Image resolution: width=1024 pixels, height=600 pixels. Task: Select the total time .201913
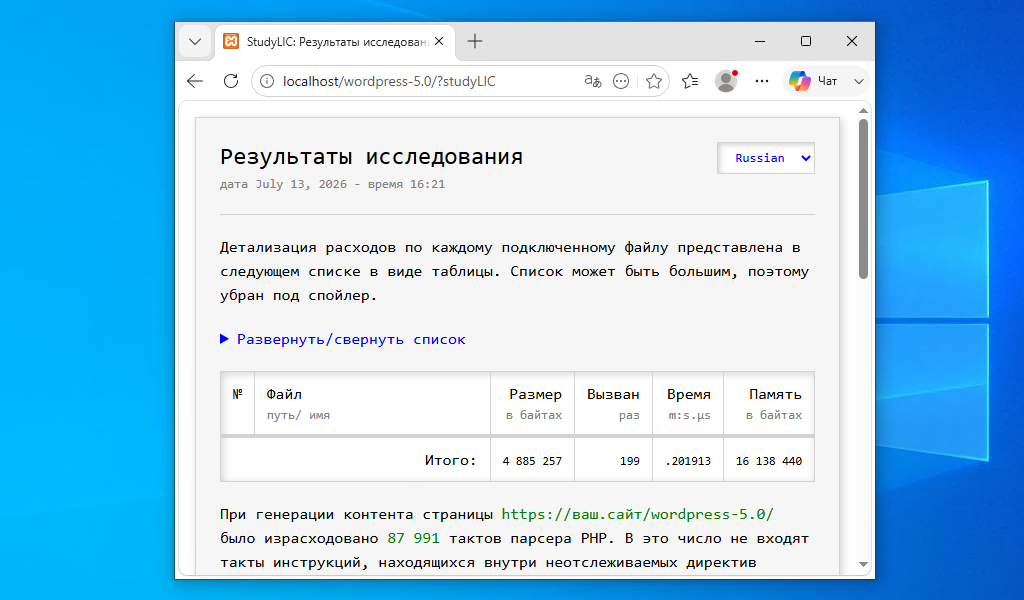click(x=688, y=461)
